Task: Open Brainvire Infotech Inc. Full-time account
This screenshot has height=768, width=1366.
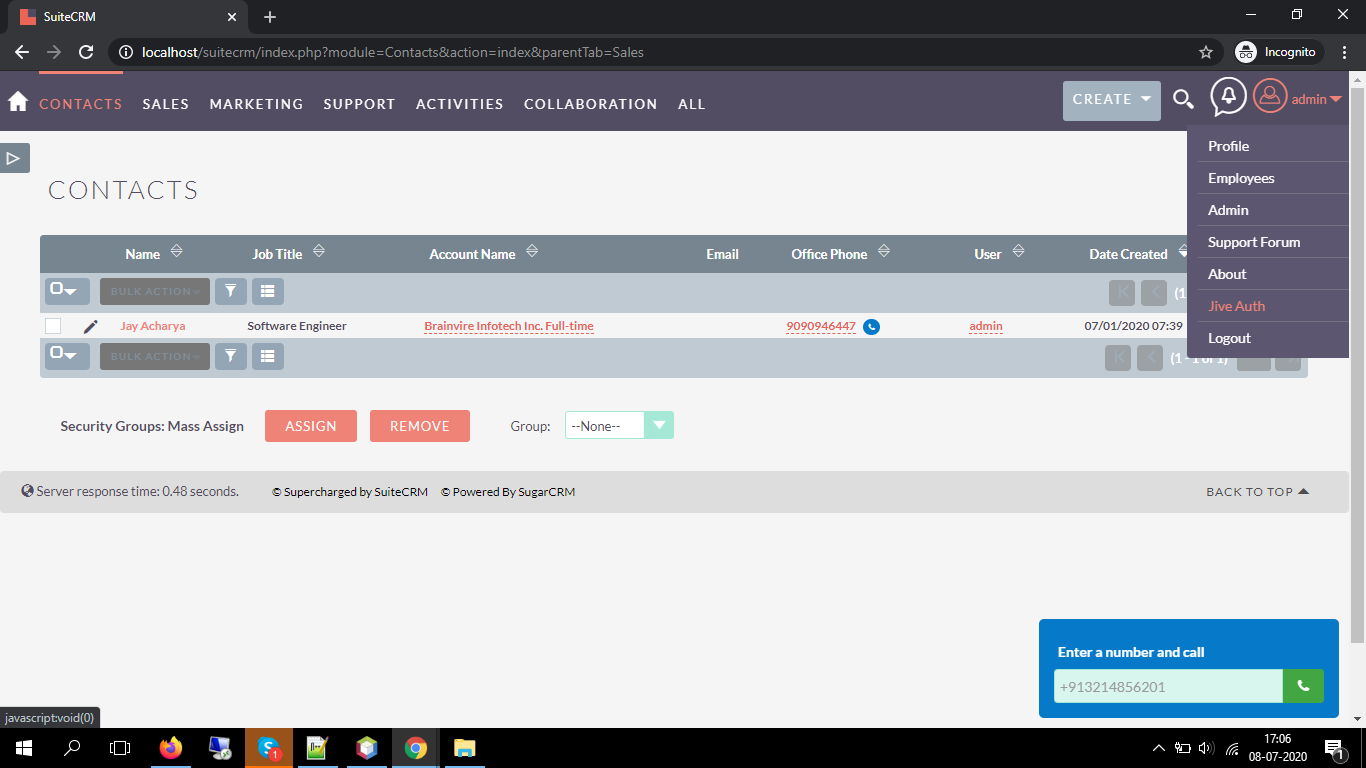Action: point(509,326)
